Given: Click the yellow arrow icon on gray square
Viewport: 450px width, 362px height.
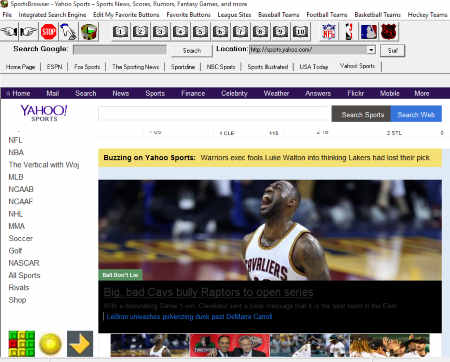Looking at the screenshot, I should [x=80, y=344].
